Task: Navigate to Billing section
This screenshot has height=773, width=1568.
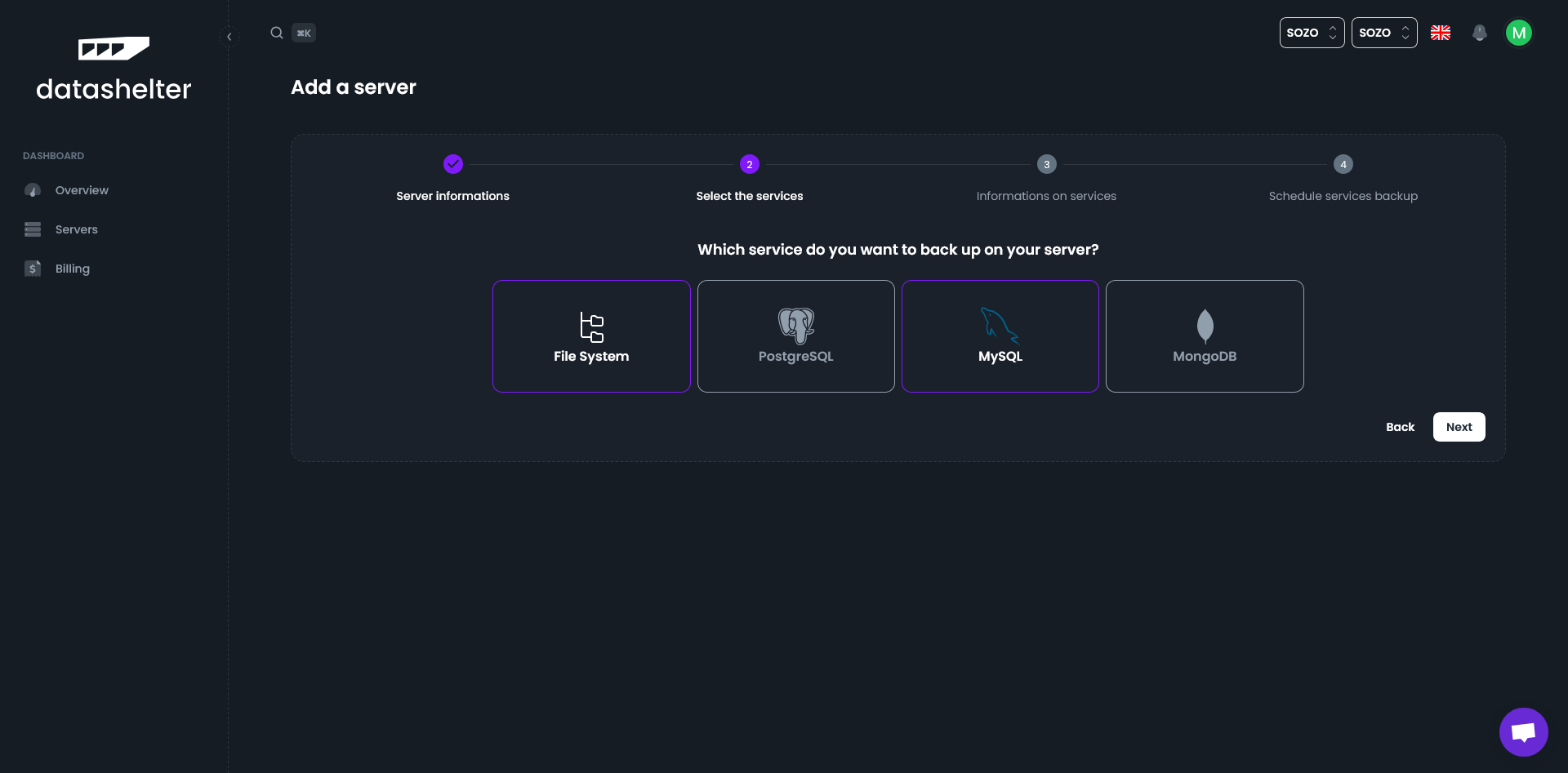Action: point(72,269)
